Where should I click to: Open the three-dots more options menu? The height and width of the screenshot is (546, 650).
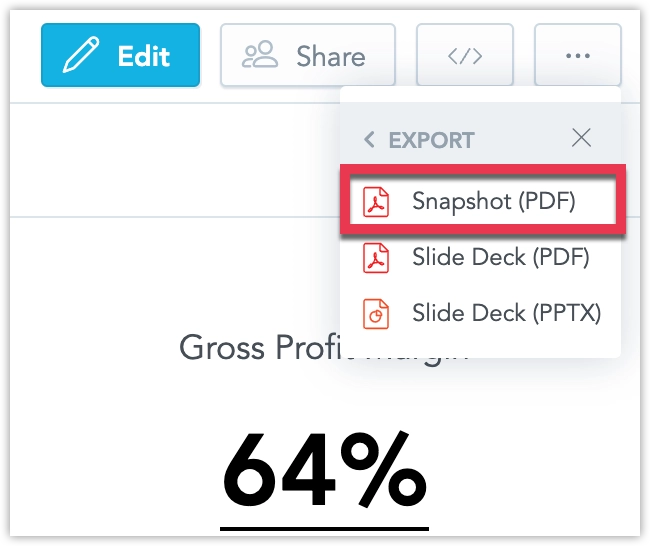coord(577,55)
